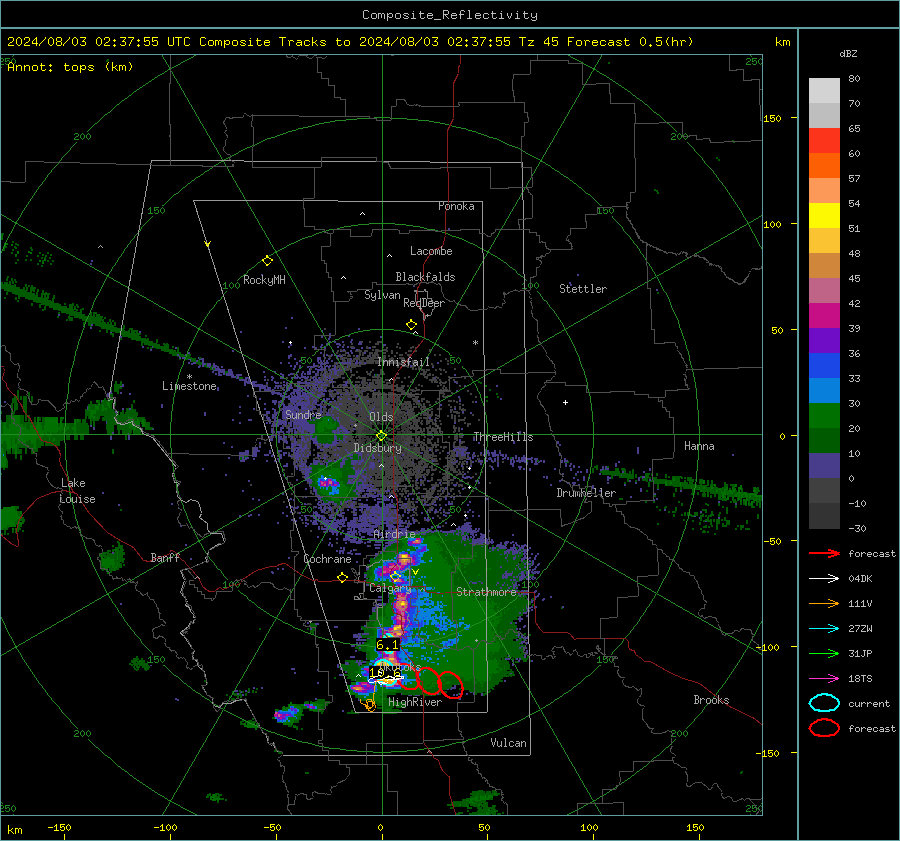900x841 pixels.
Task: Click the Banff label
Action: pyautogui.click(x=165, y=557)
